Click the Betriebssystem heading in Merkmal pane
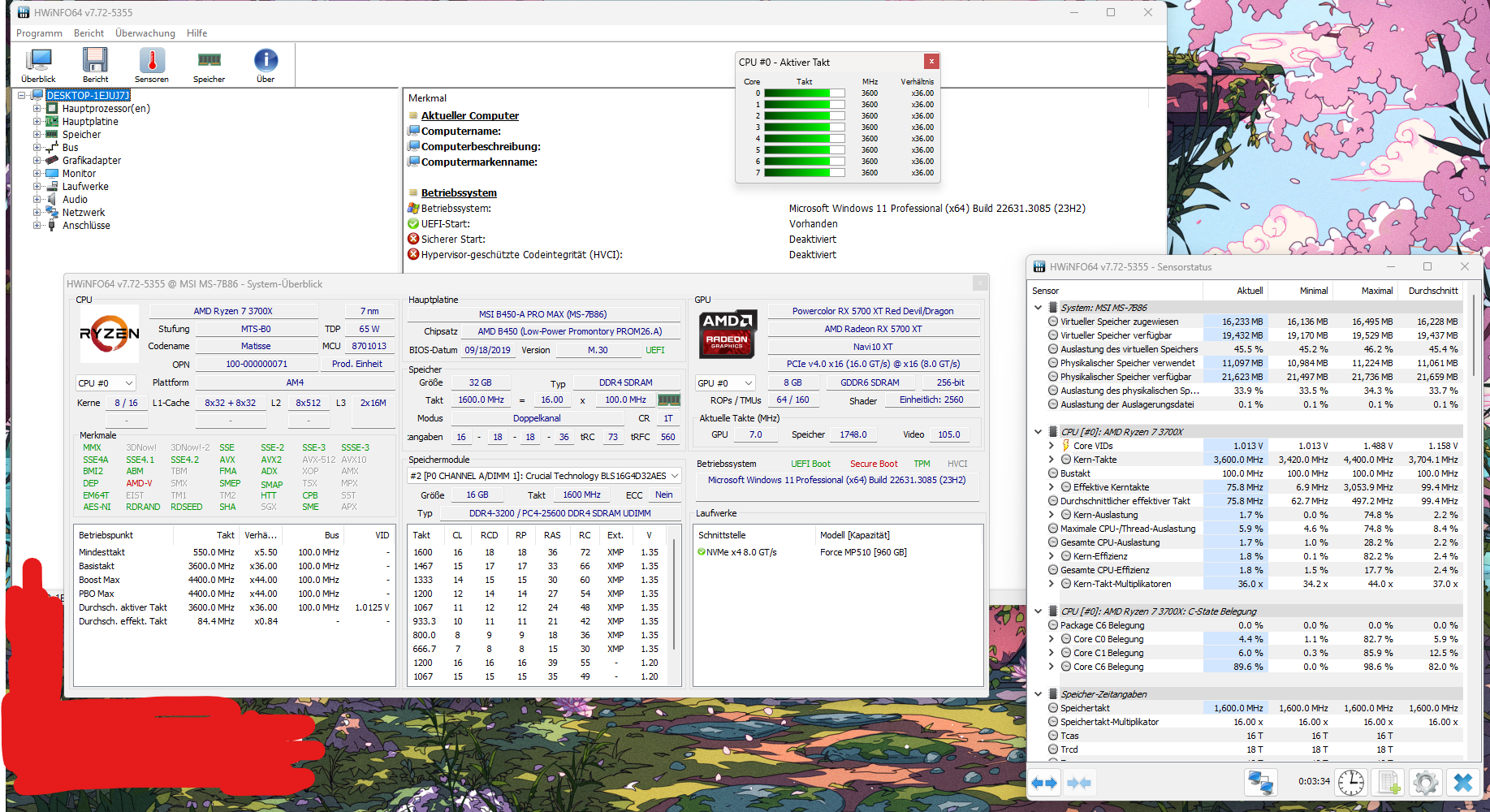Viewport: 1490px width, 812px height. coord(459,192)
